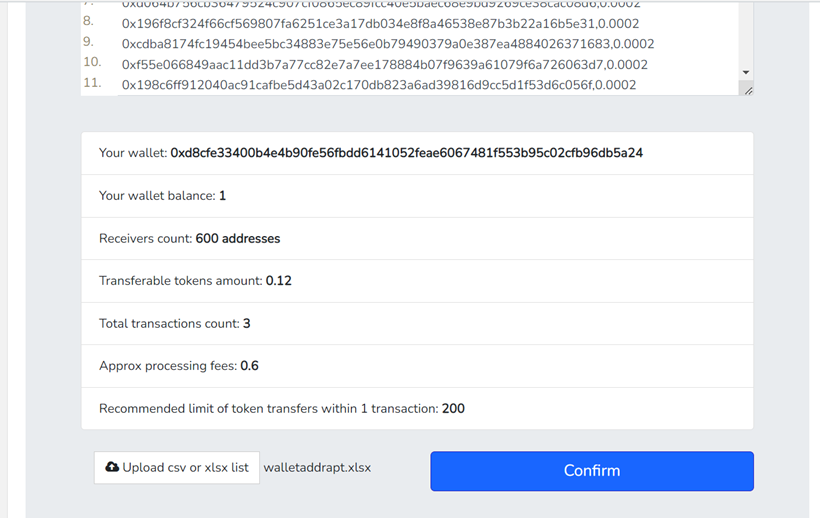Screen dimensions: 820x518
Task: Click the Approx processing fees 0.6 value
Action: pos(249,366)
